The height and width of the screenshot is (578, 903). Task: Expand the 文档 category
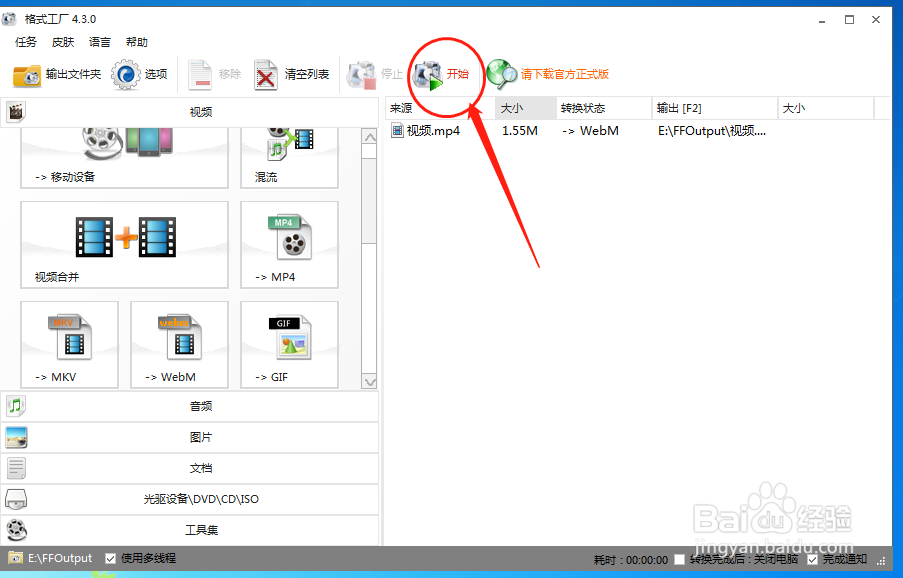coord(190,469)
